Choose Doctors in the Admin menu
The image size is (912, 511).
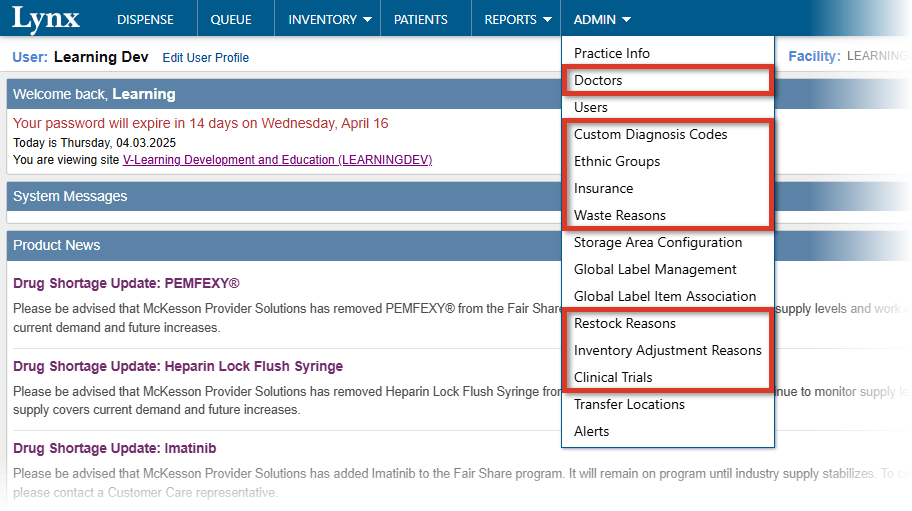(598, 80)
